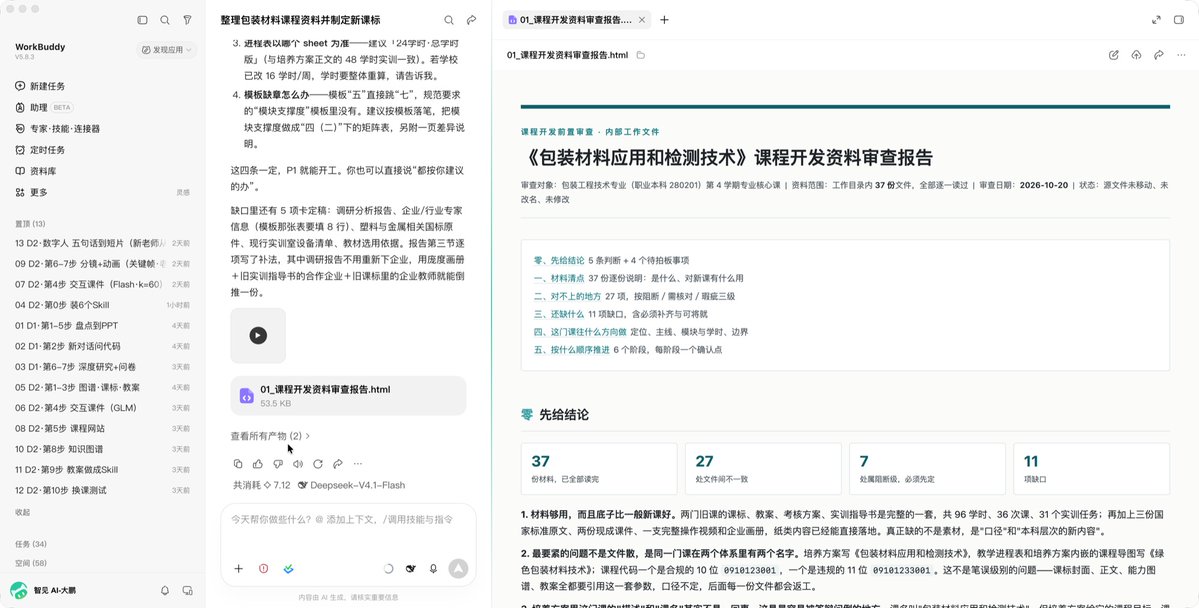The image size is (1199, 608).
Task: Toggle the left sidebar panel icon
Action: 142,20
